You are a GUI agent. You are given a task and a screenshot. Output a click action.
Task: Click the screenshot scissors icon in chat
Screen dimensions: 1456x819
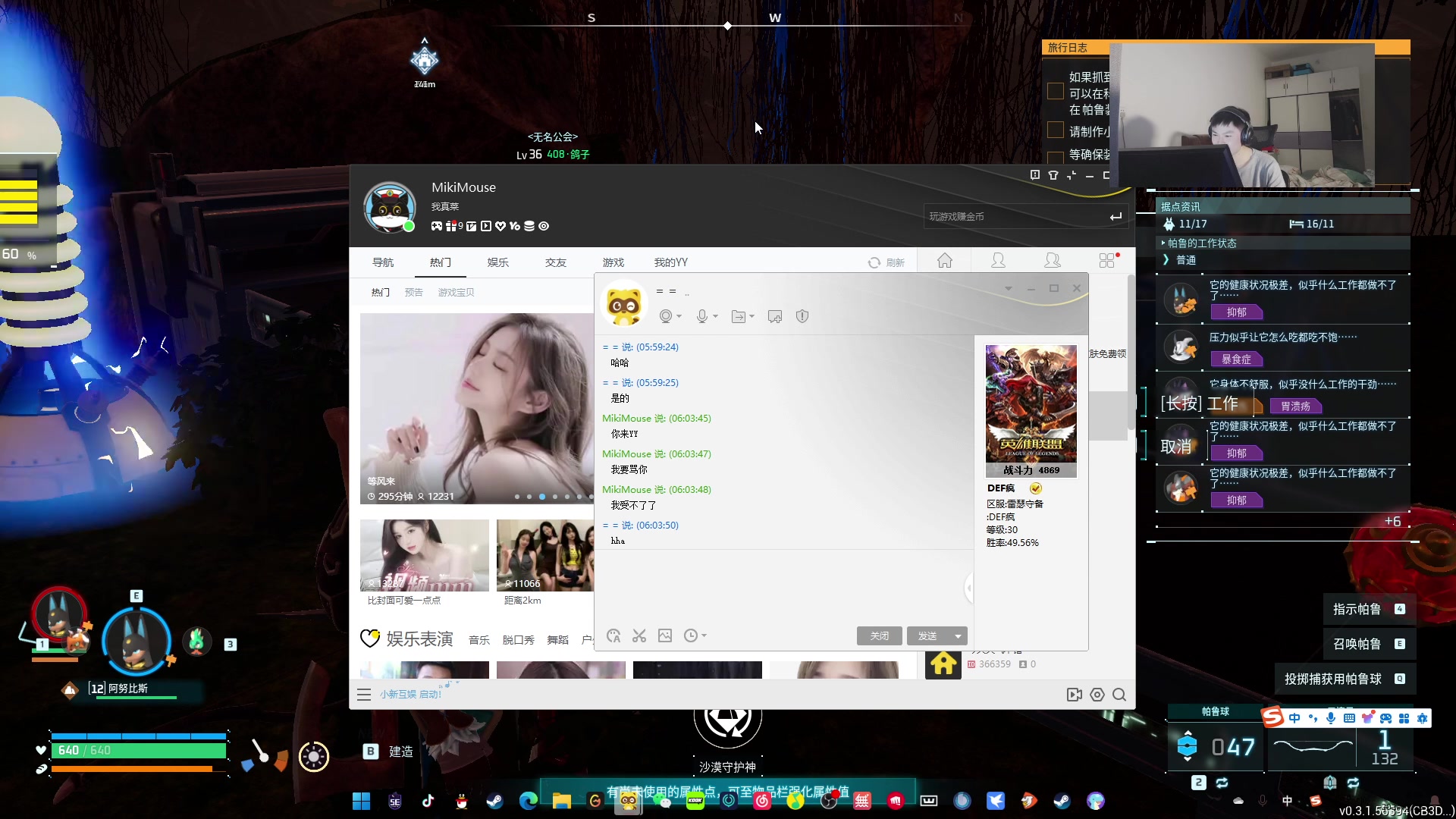tap(639, 636)
